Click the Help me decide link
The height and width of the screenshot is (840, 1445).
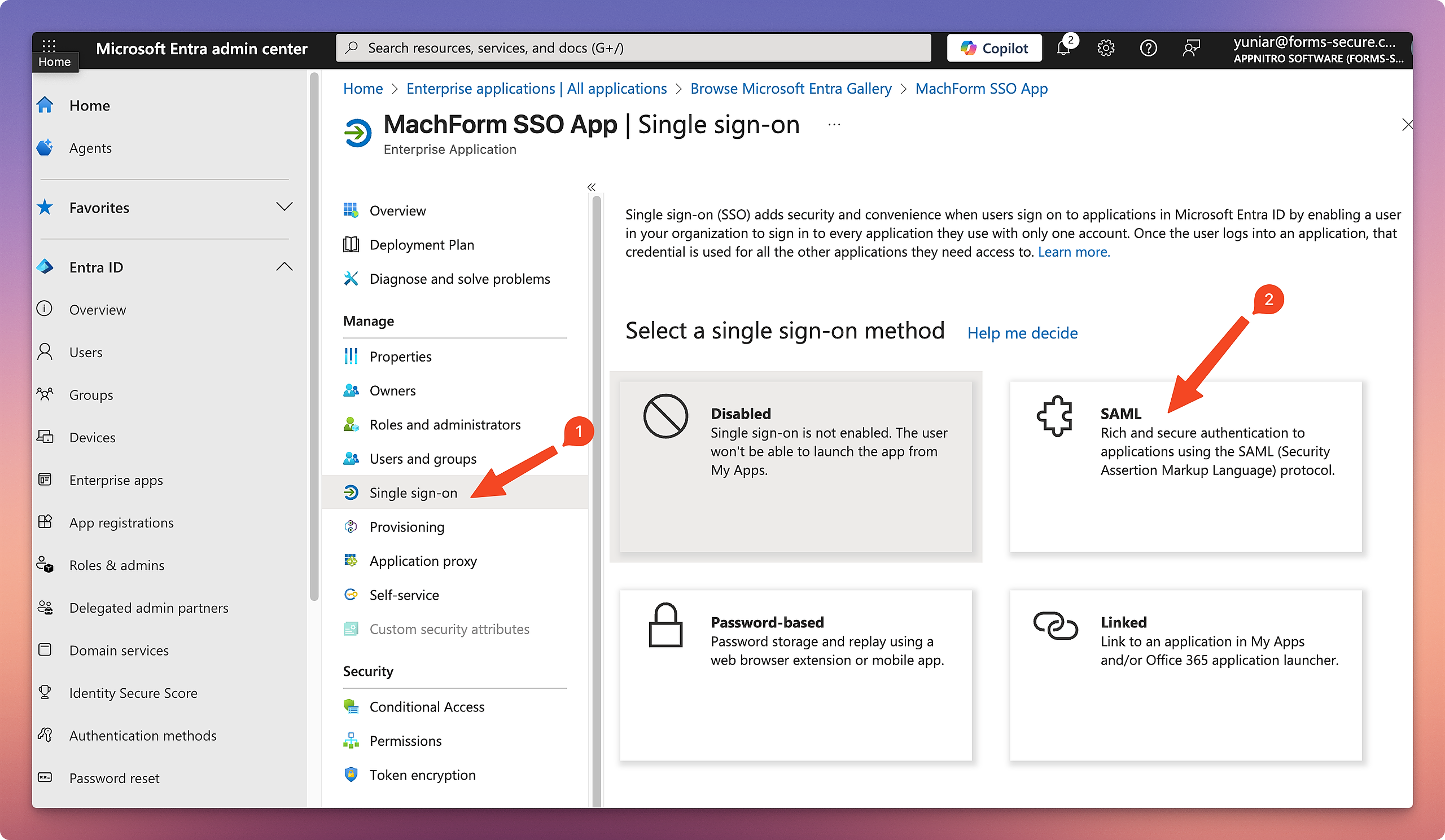(1022, 333)
